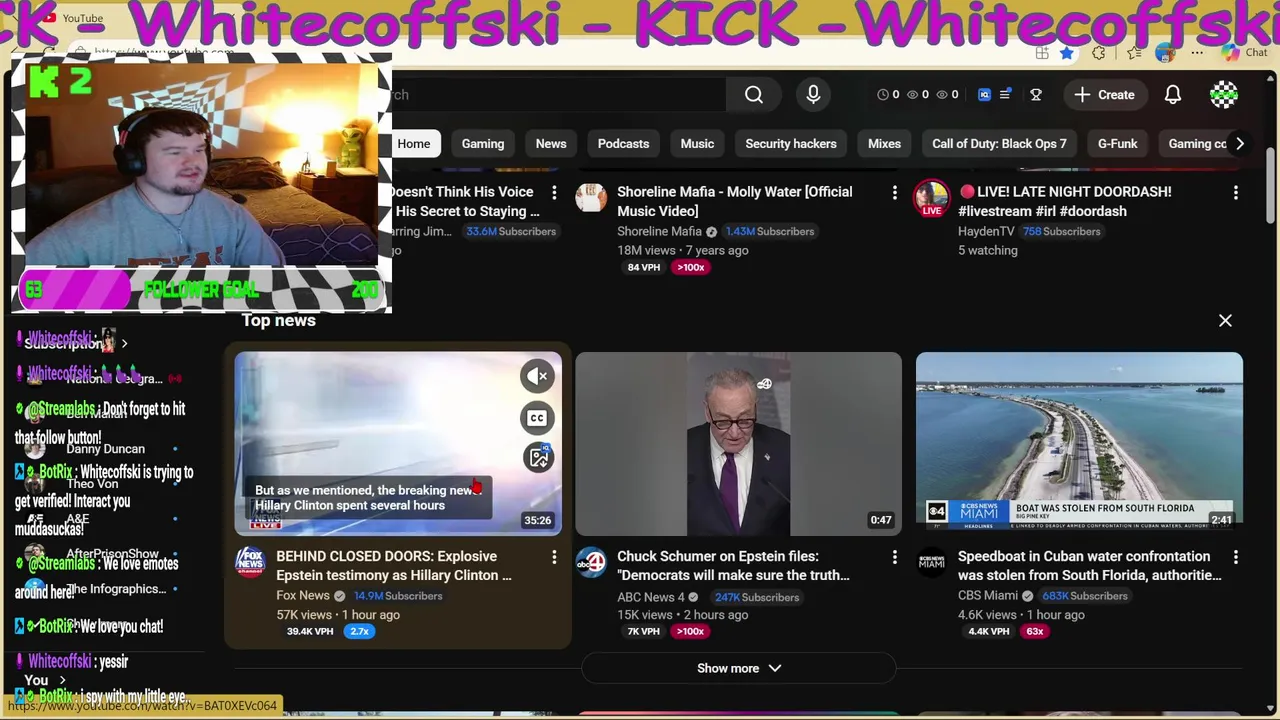The width and height of the screenshot is (1280, 720).
Task: Click the 63x badge under CBS Miami
Action: pos(1034,632)
